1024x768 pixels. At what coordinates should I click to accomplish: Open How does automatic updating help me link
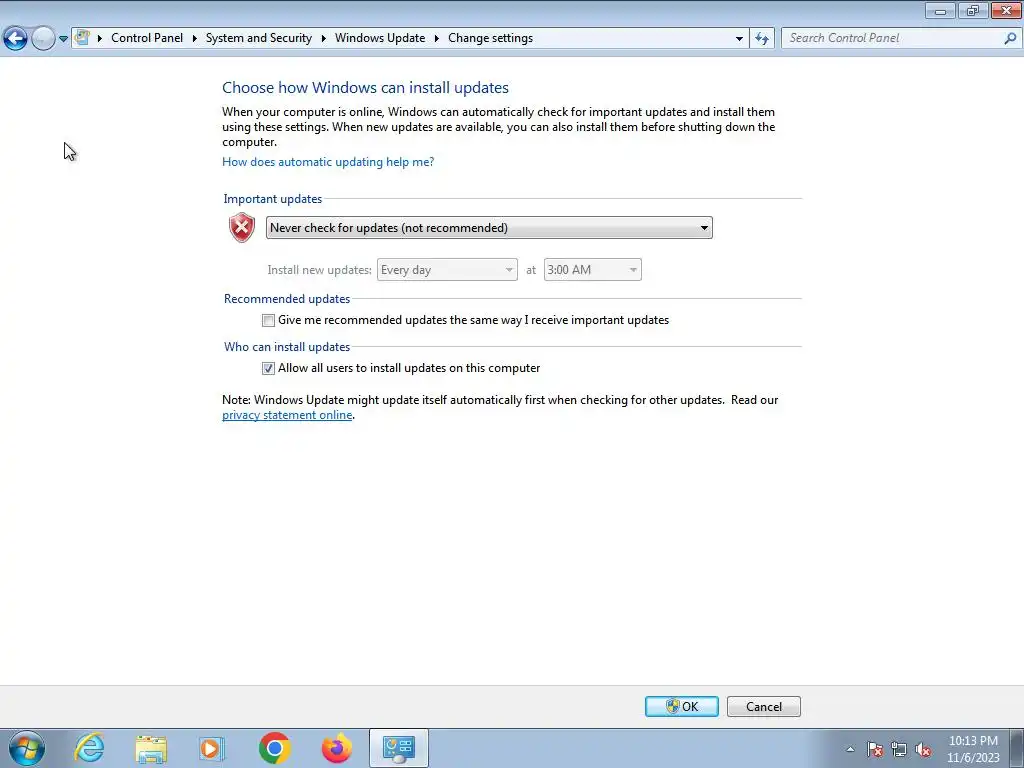point(328,162)
